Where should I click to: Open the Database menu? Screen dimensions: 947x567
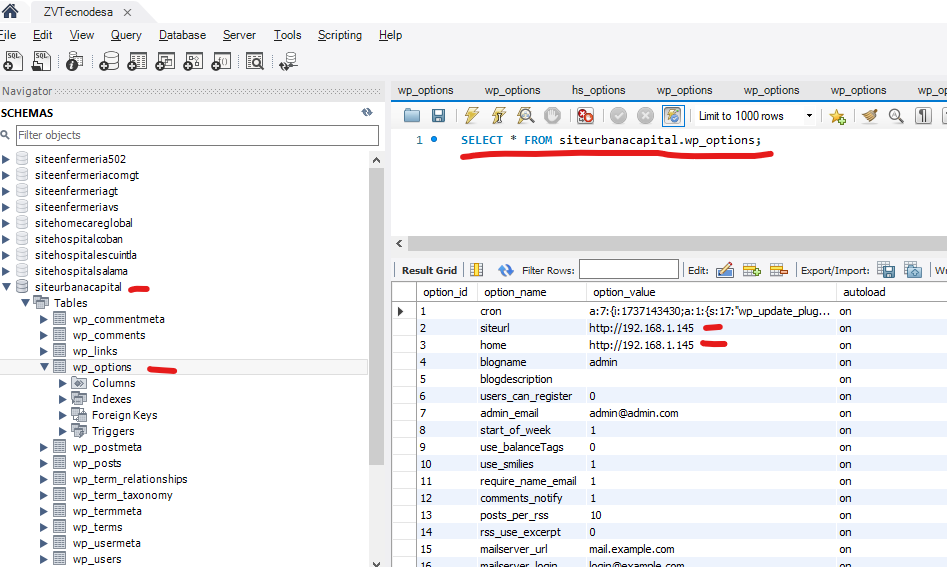(x=183, y=35)
